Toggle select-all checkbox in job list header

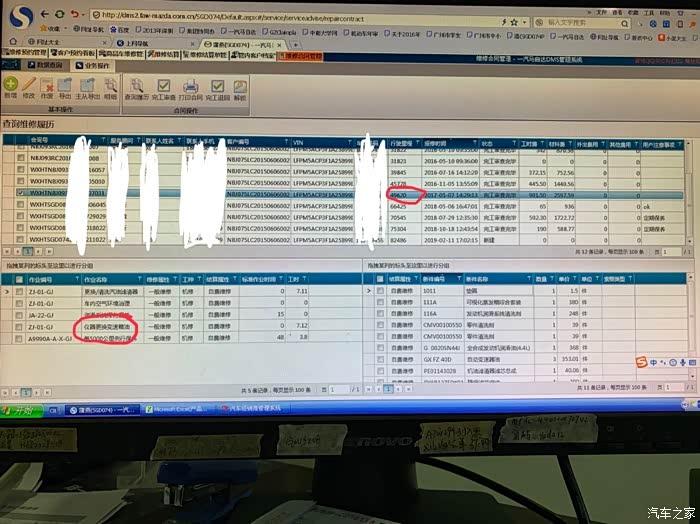[x=19, y=279]
